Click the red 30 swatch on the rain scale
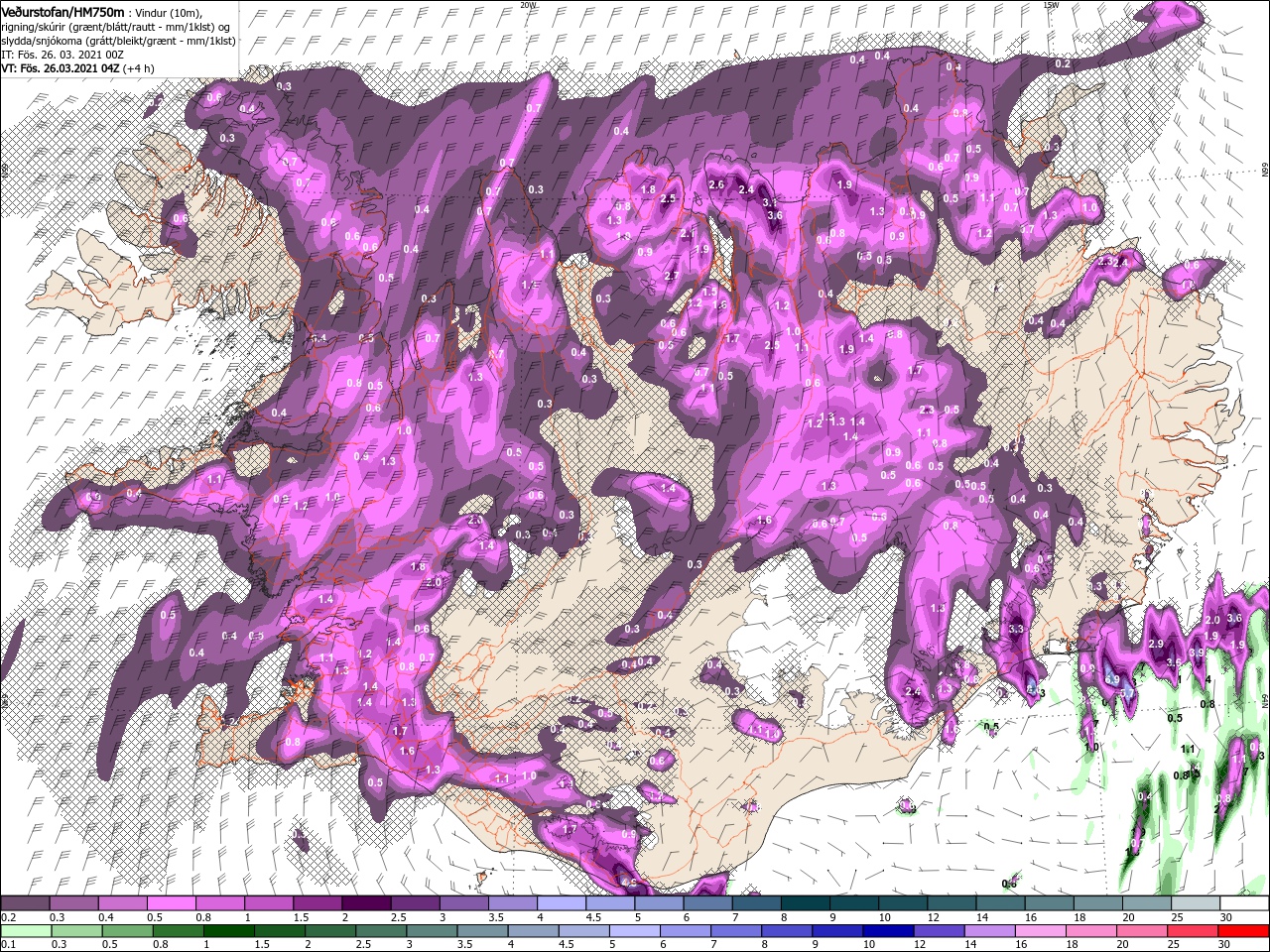1270x952 pixels. click(x=1244, y=931)
